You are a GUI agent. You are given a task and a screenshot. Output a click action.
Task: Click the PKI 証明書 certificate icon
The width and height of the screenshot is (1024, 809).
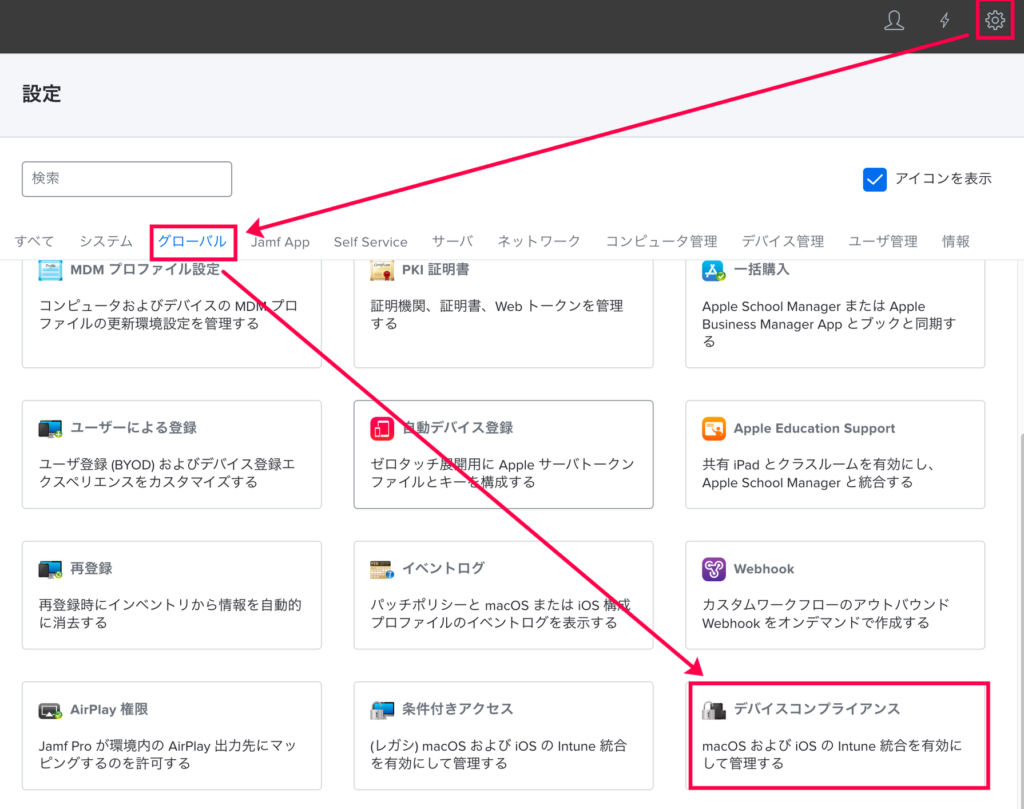pyautogui.click(x=382, y=270)
